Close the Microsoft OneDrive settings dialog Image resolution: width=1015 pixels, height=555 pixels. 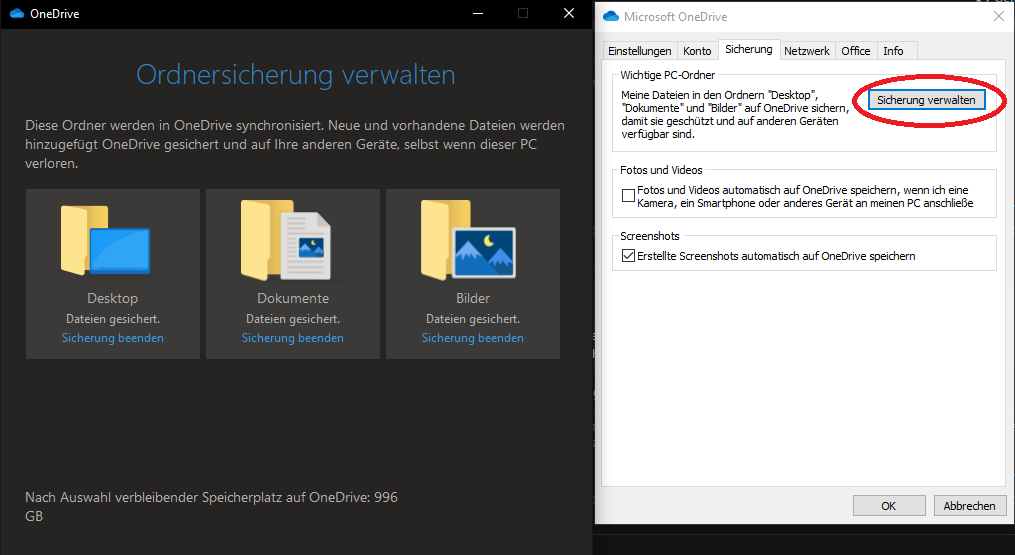[x=999, y=16]
